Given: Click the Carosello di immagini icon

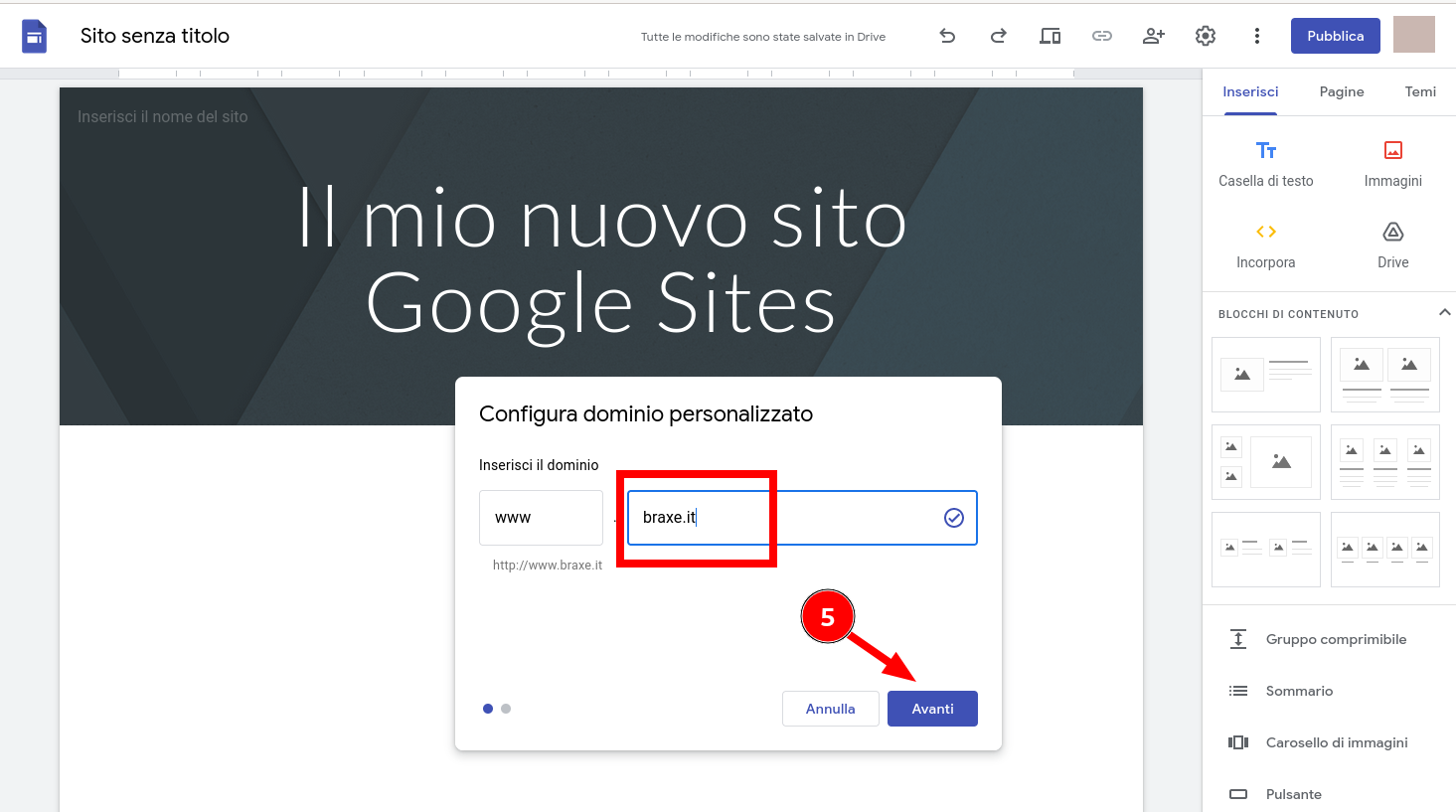Looking at the screenshot, I should pyautogui.click(x=1238, y=742).
